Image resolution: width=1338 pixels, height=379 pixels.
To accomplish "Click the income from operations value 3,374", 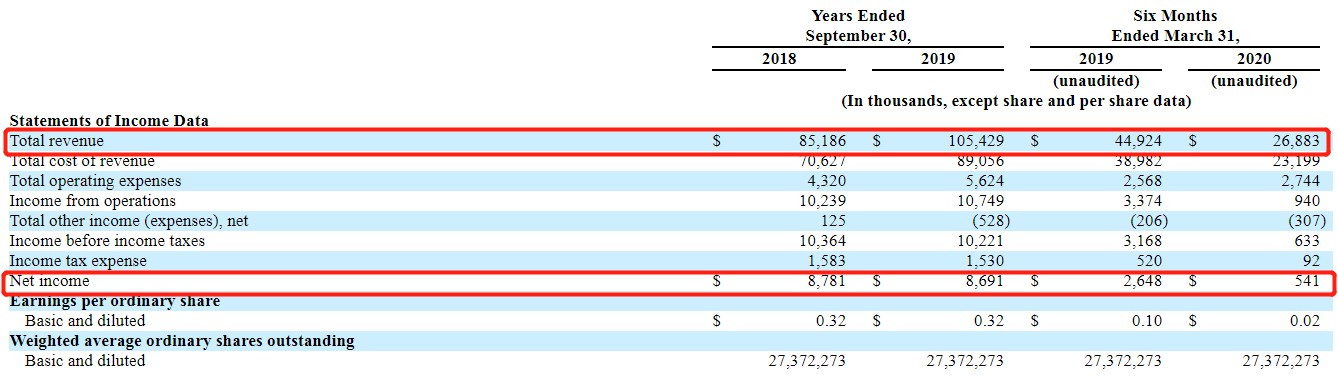I will click(x=1141, y=201).
